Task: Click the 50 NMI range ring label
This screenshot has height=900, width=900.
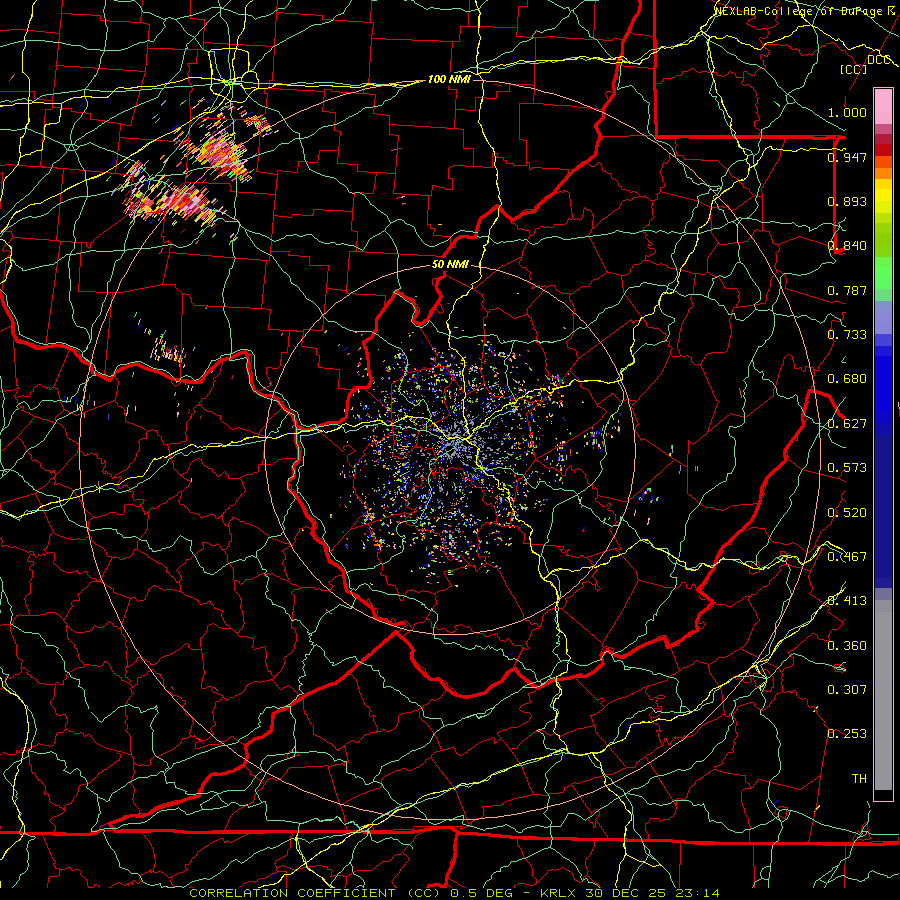Action: pyautogui.click(x=450, y=265)
